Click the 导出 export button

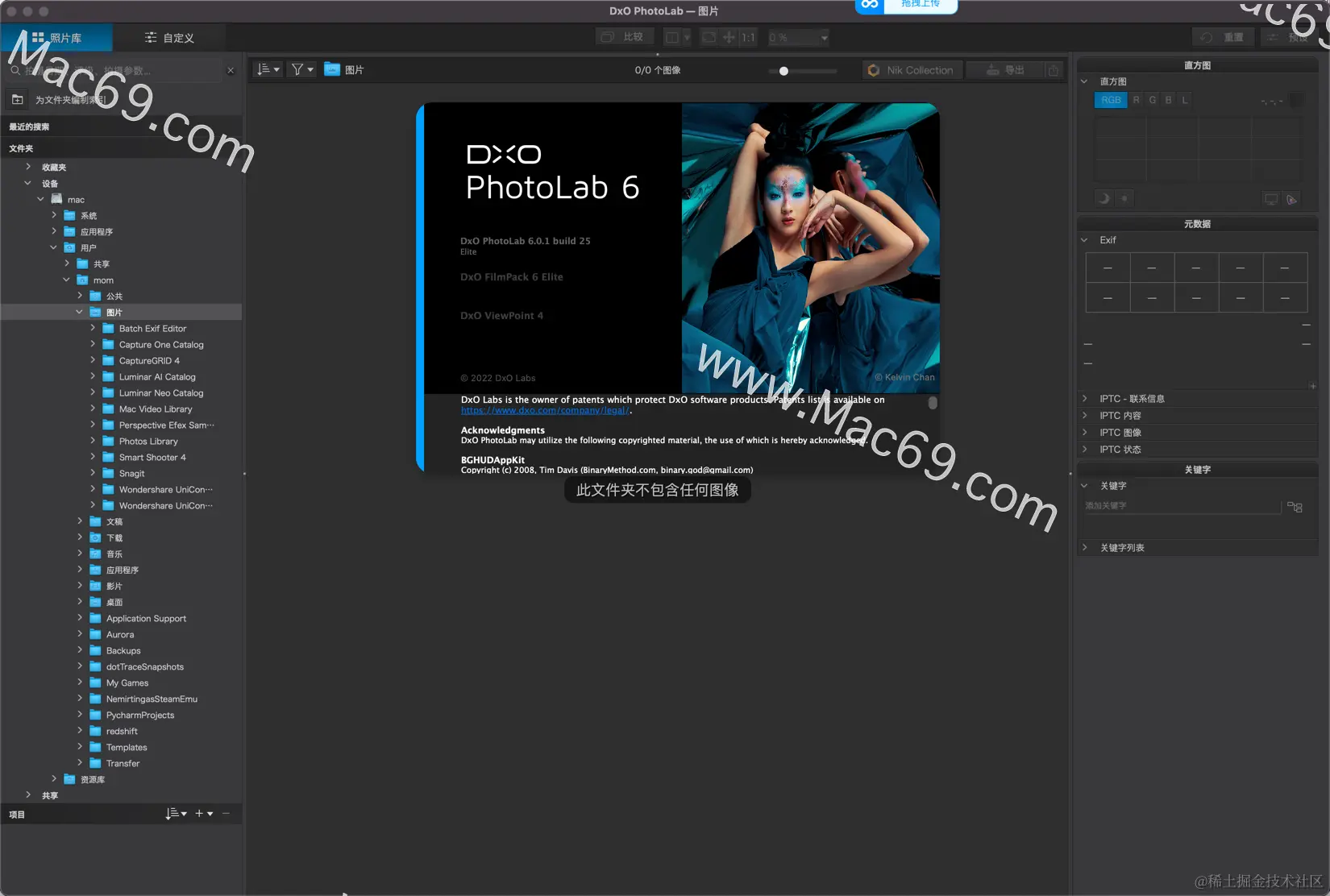point(1005,70)
